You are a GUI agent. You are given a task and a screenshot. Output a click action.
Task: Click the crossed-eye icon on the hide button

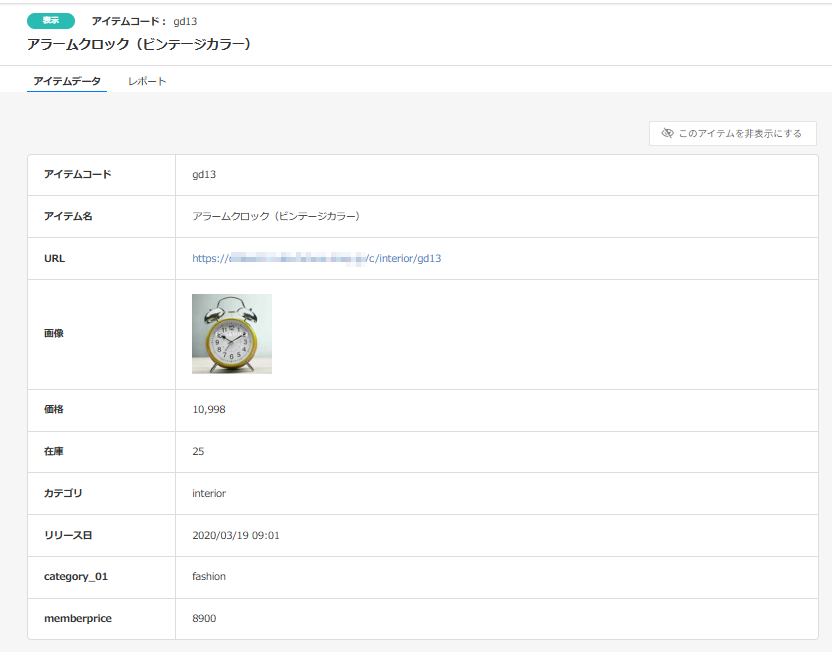click(667, 133)
